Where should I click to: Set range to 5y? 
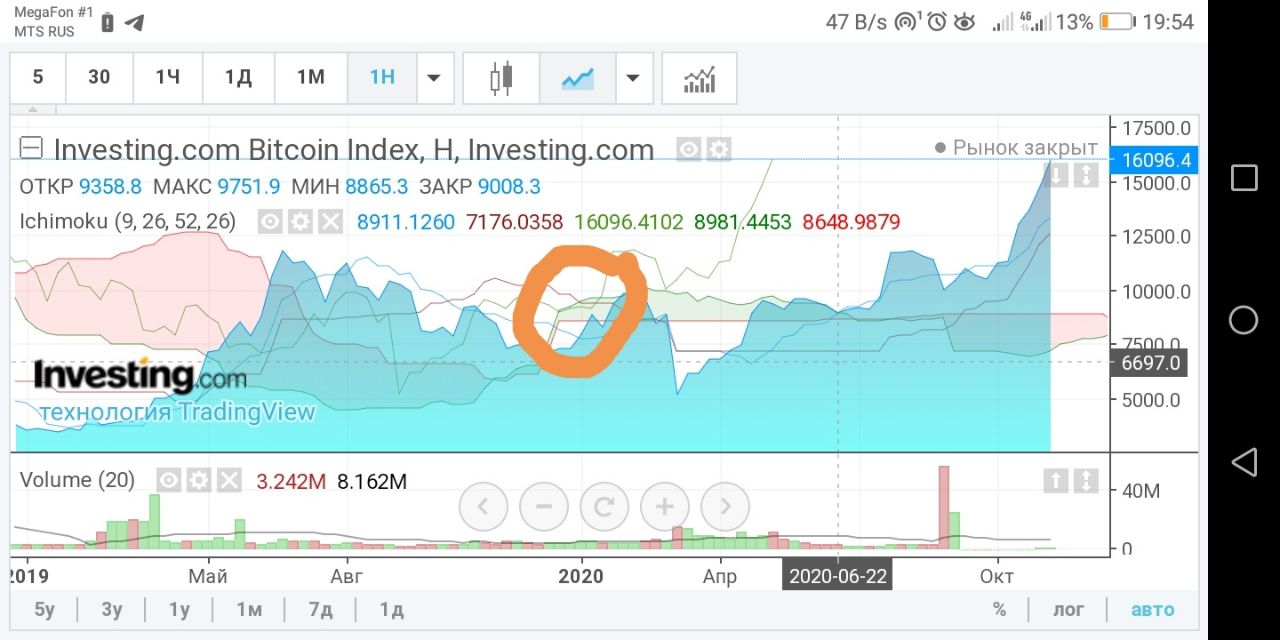(45, 609)
